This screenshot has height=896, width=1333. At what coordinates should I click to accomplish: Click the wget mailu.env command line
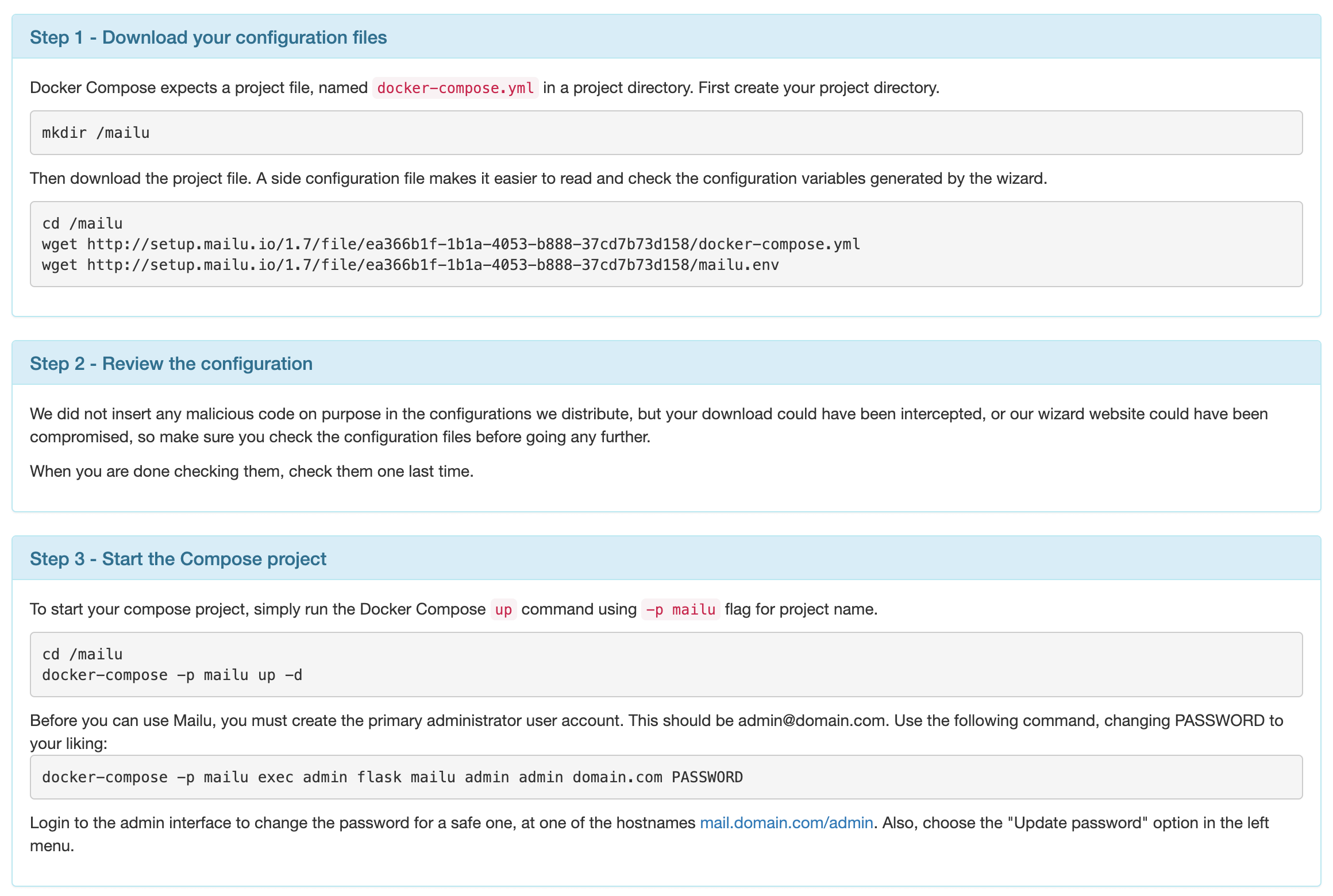410,265
